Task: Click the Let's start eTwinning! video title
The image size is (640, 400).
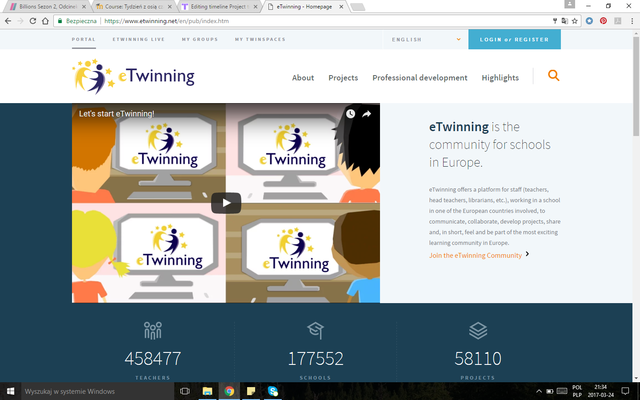Action: 117,114
